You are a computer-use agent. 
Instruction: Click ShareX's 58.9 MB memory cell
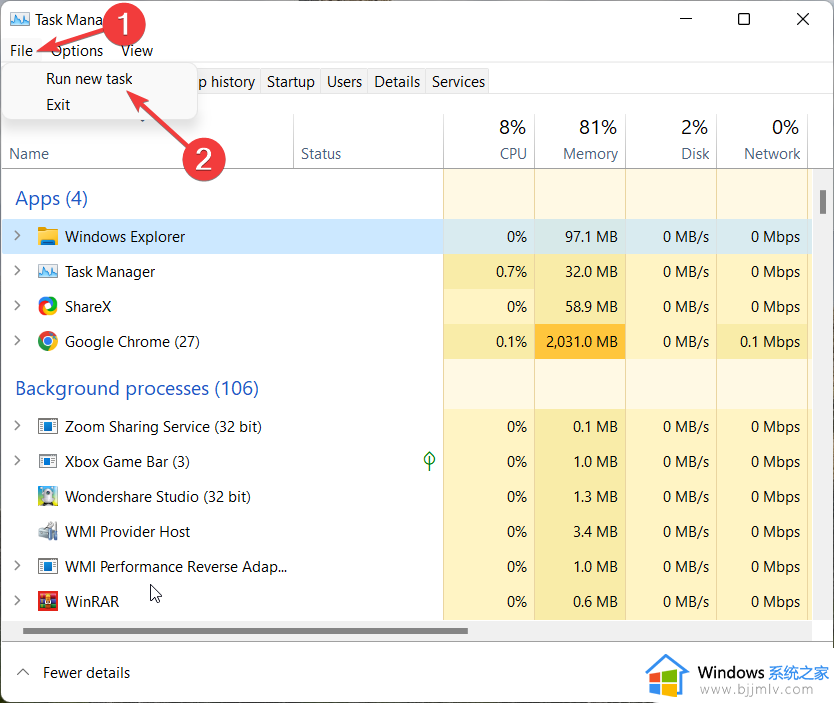tap(580, 306)
